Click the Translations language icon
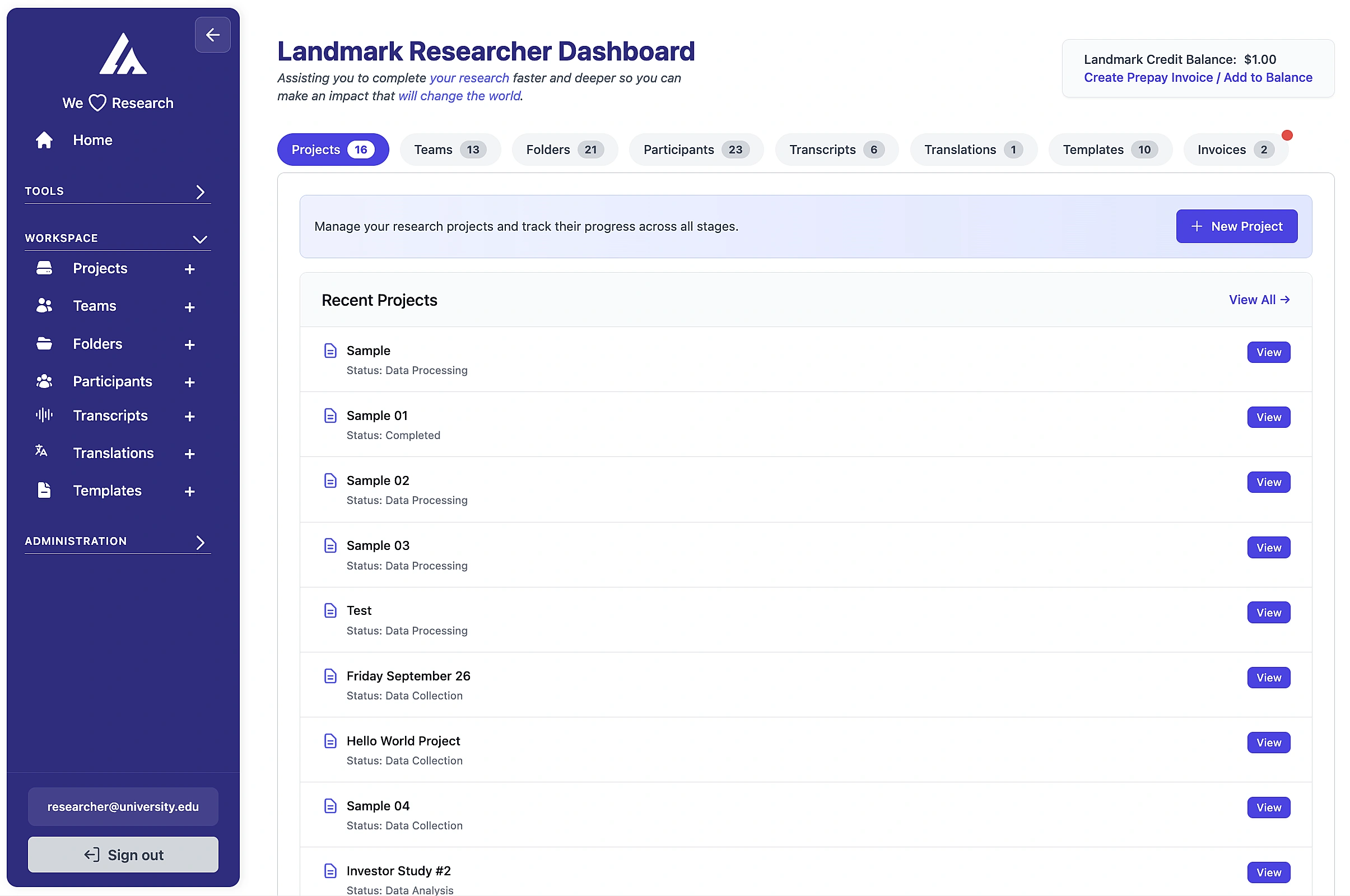This screenshot has height=896, width=1350. pos(41,451)
